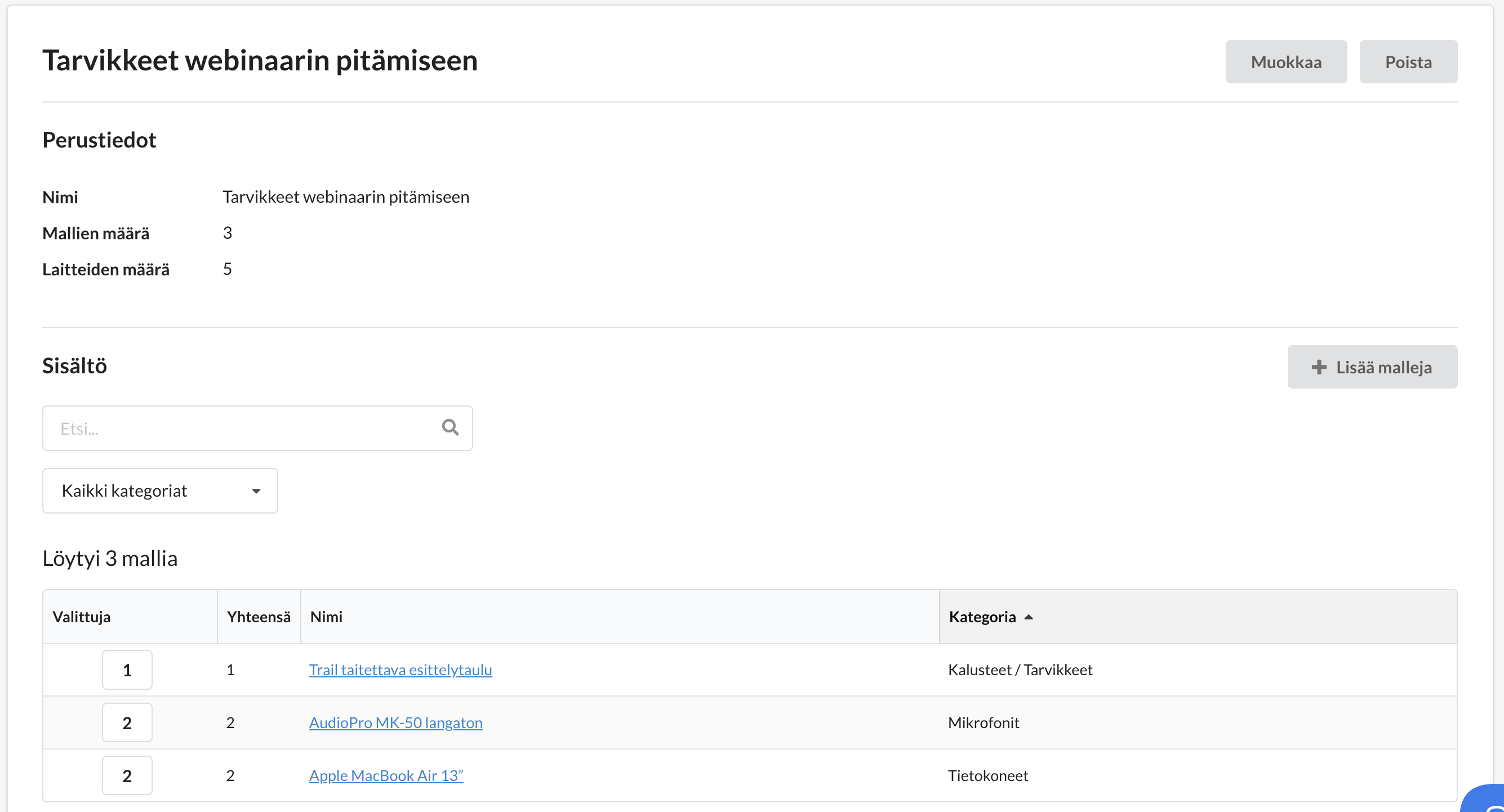Open Trail taitettava esittelytaulu link
The width and height of the screenshot is (1504, 812).
pos(400,670)
